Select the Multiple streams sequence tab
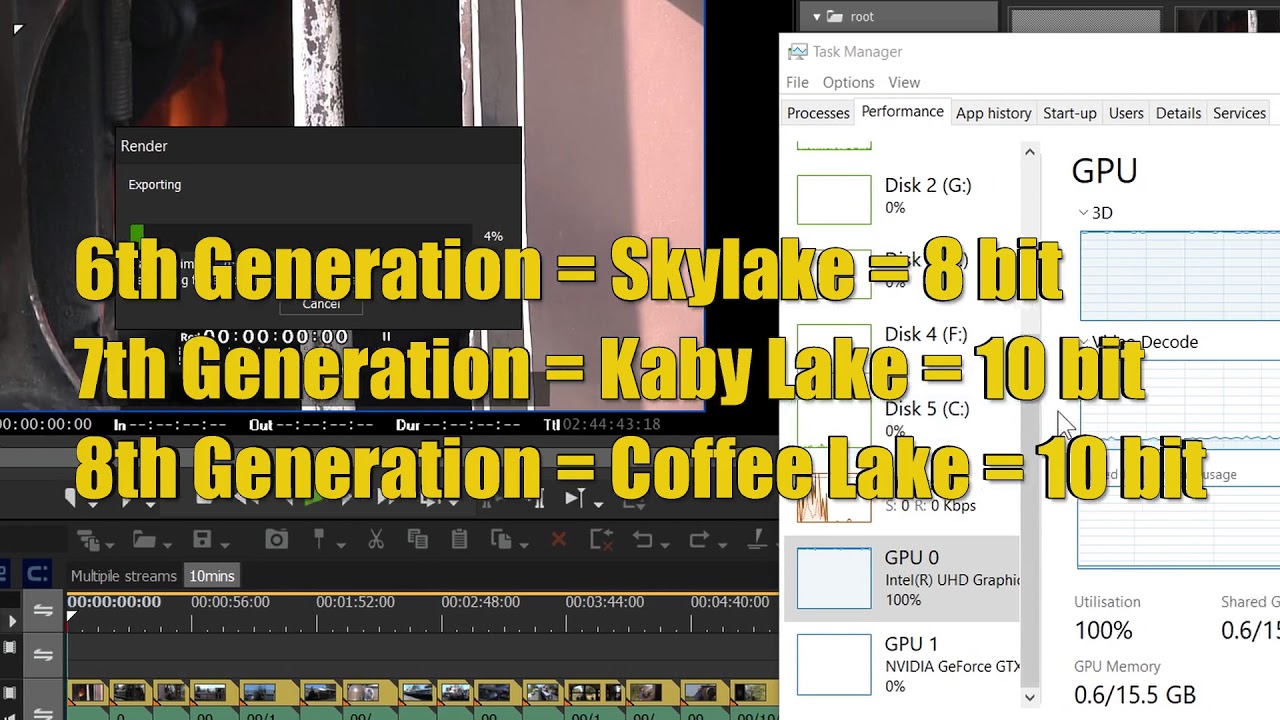The height and width of the screenshot is (720, 1280). 124,576
